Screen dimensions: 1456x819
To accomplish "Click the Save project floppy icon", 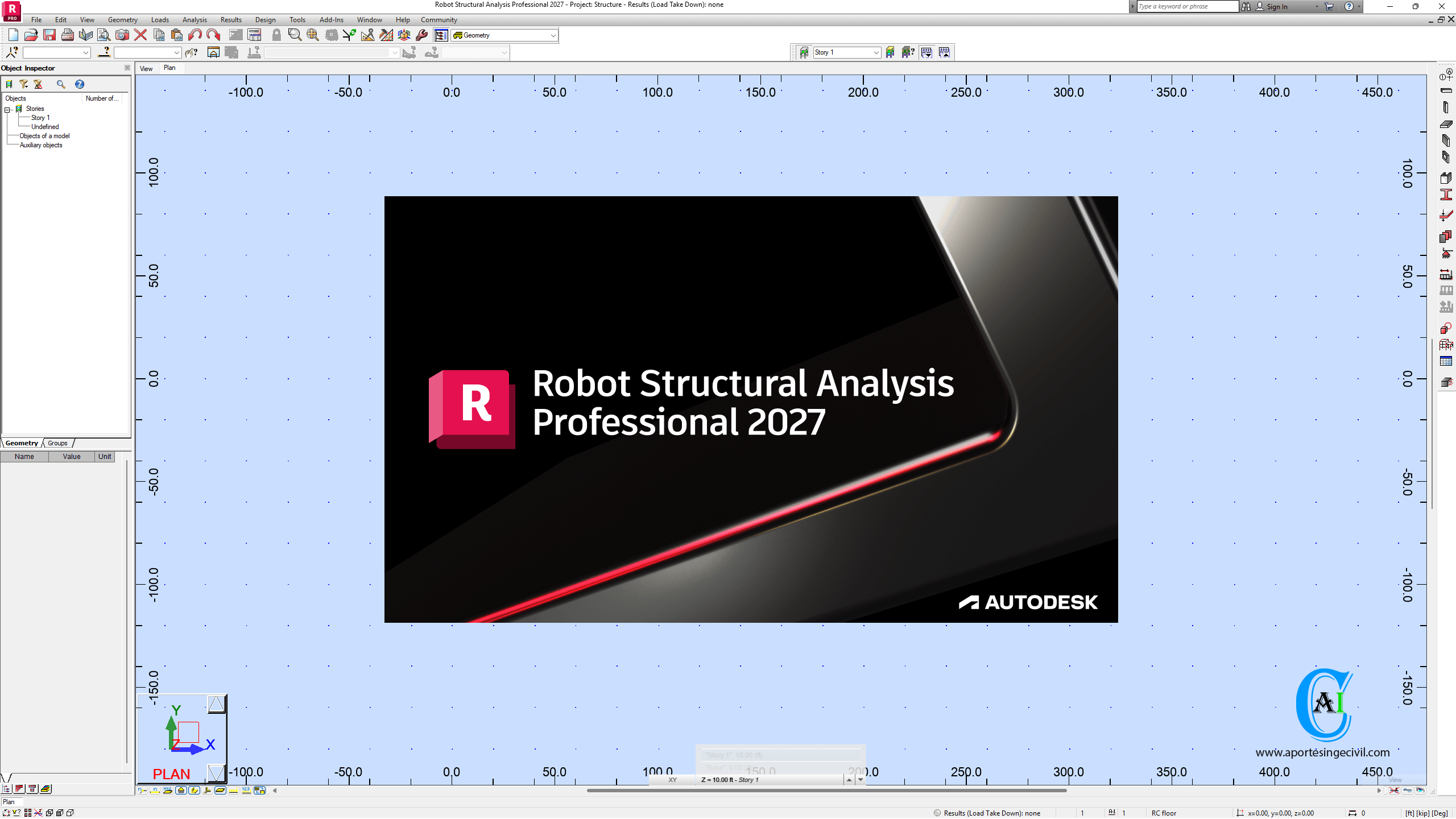I will point(49,35).
